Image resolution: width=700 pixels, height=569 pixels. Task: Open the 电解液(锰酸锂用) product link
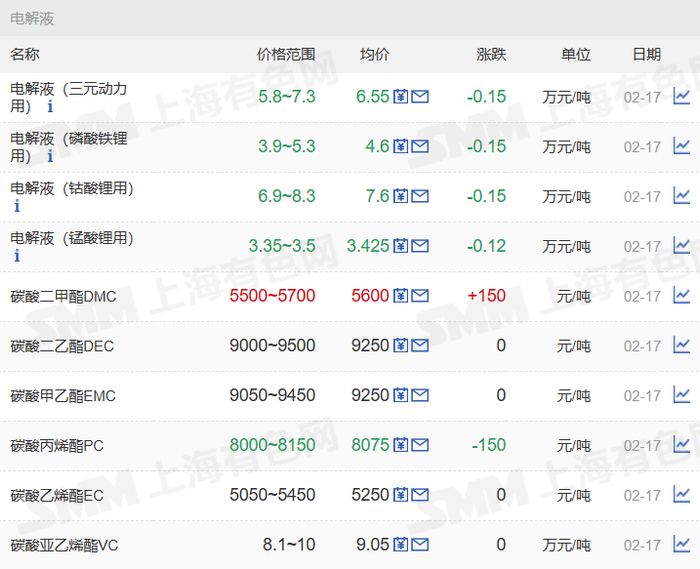click(x=71, y=238)
